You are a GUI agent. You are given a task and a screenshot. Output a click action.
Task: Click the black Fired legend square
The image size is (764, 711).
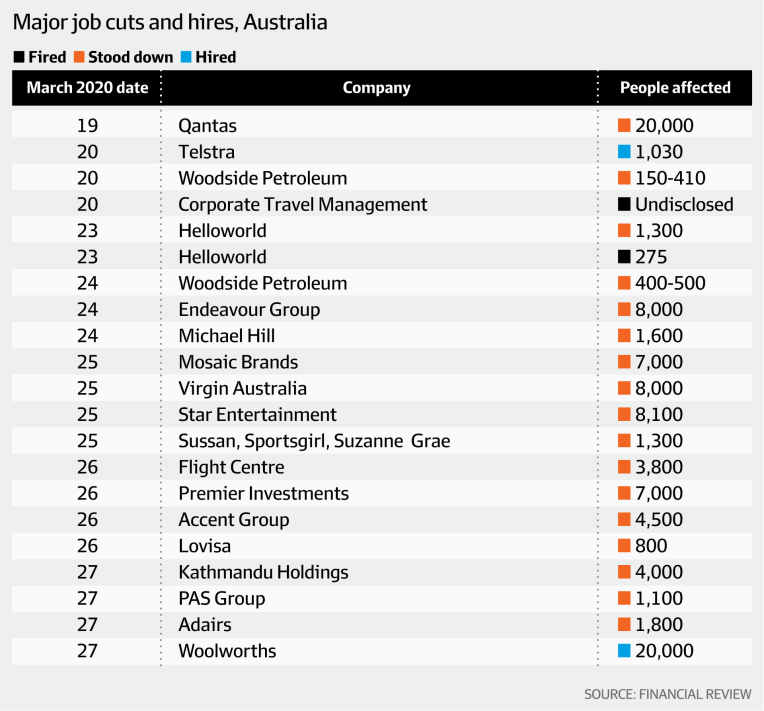pyautogui.click(x=19, y=57)
